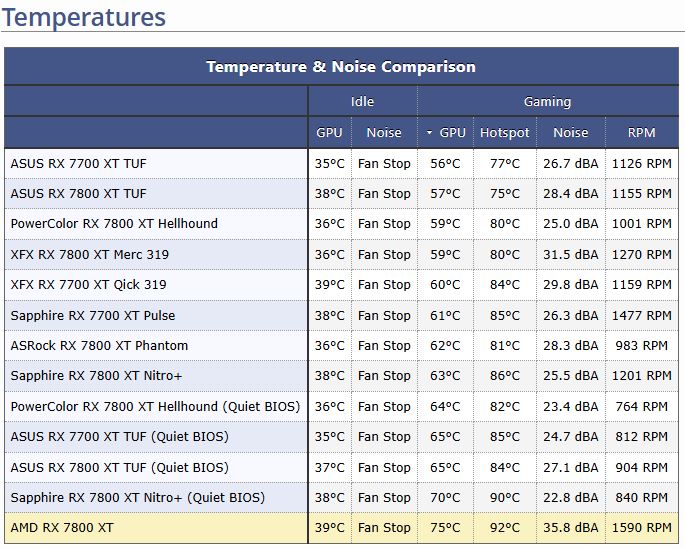This screenshot has height=549, width=685.
Task: Select ASUS RX 7800 XT TUF (Quiet BIOS)
Action: pyautogui.click(x=119, y=467)
